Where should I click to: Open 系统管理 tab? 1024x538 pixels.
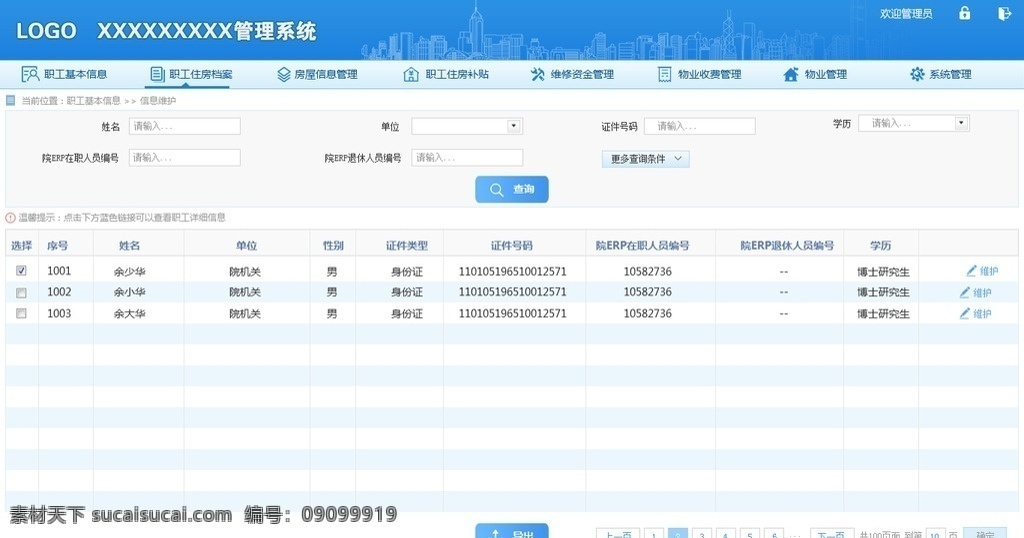tap(941, 74)
